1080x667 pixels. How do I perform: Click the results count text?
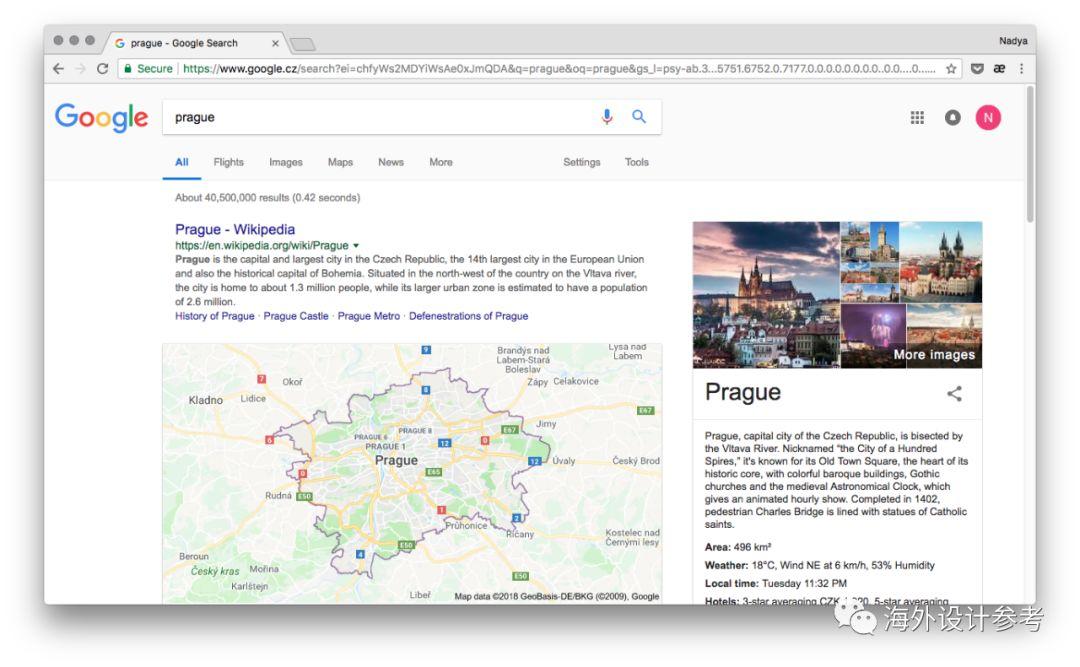[267, 198]
